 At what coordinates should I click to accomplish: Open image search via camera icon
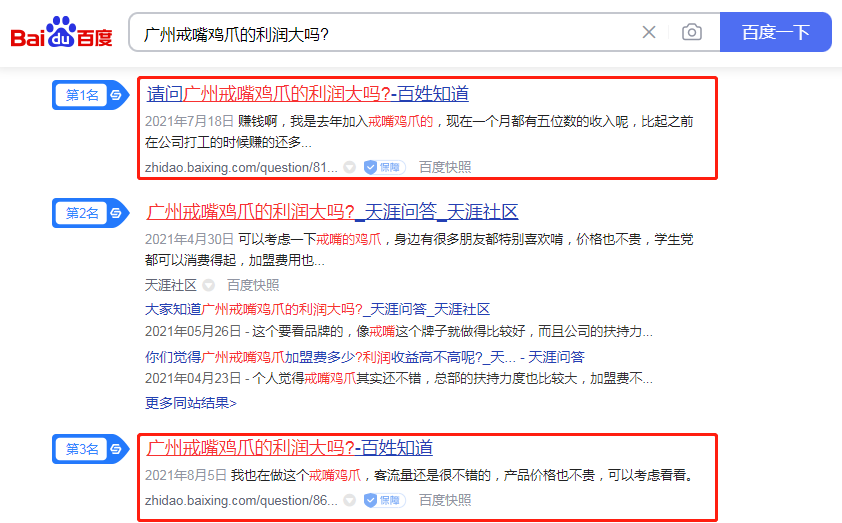click(x=691, y=33)
